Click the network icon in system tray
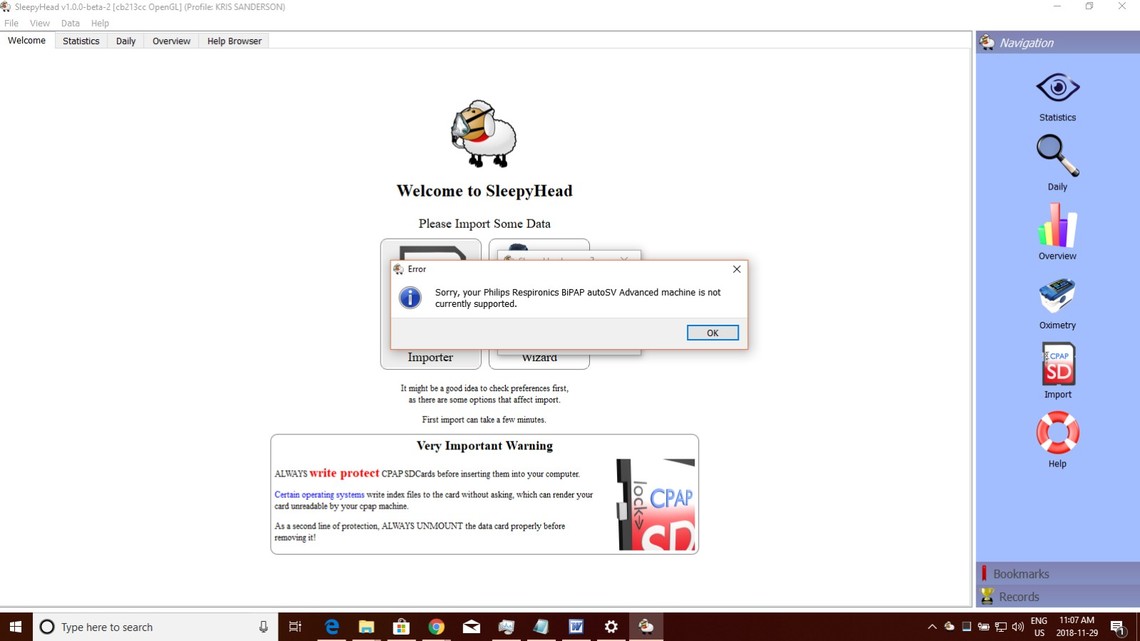 coord(1001,626)
